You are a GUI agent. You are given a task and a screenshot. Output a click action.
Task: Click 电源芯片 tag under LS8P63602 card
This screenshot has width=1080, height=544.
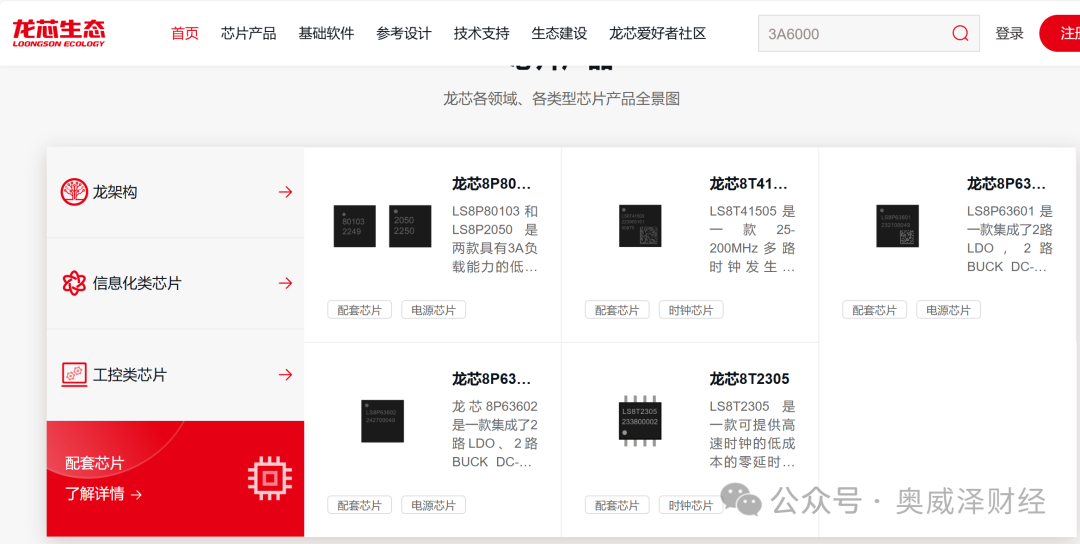433,505
